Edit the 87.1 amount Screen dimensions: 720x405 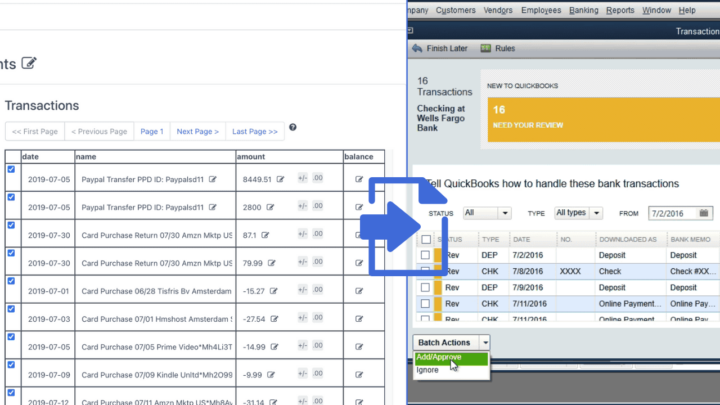pos(265,235)
